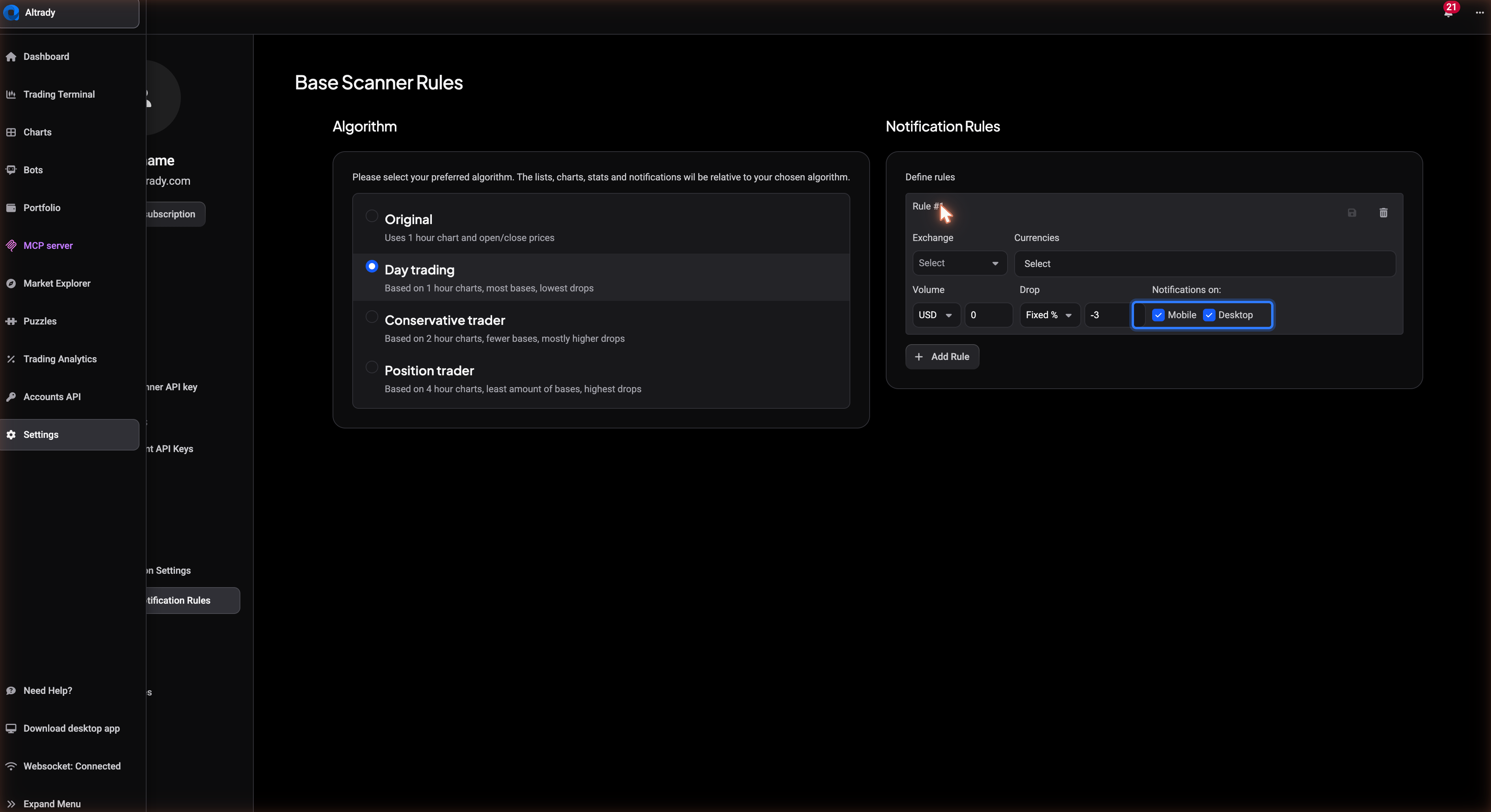Click the Conservative trader heading
Screen dimensions: 1491x812
(444, 321)
